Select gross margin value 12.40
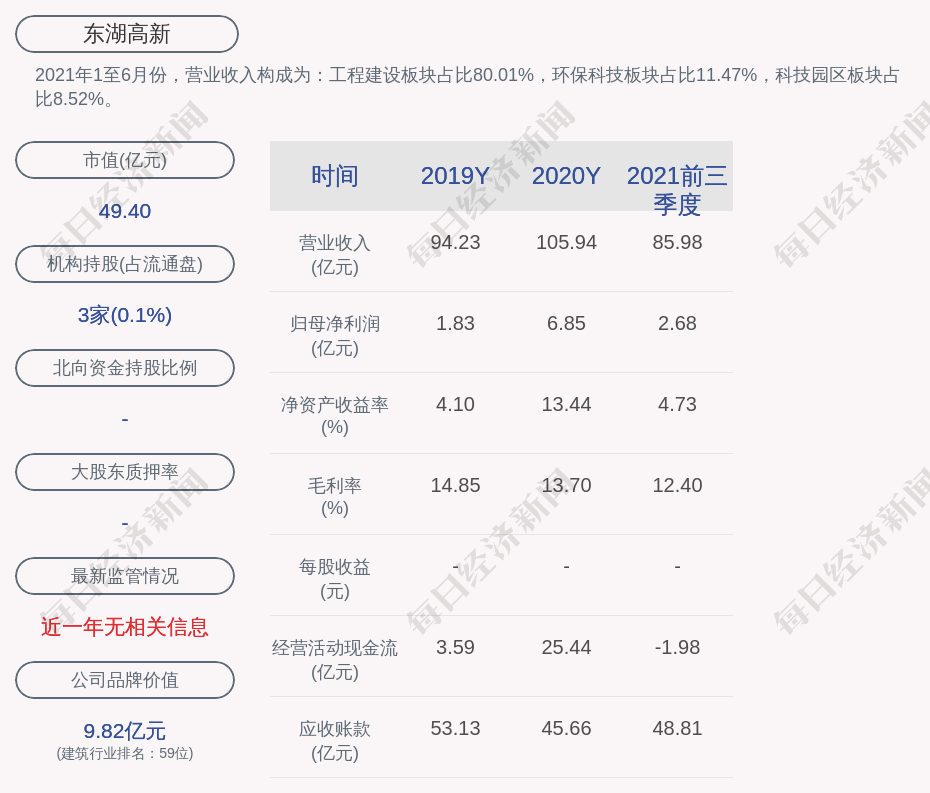930x793 pixels. tap(677, 485)
